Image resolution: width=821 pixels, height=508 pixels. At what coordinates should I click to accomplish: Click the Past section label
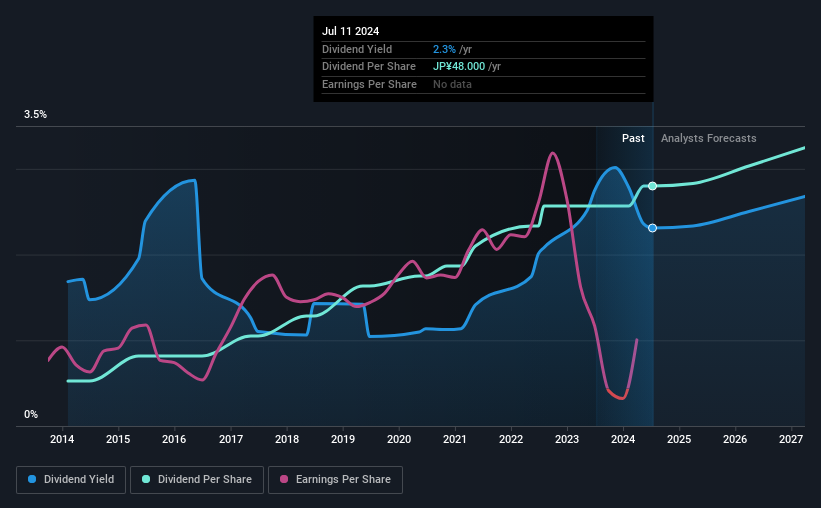pos(633,138)
